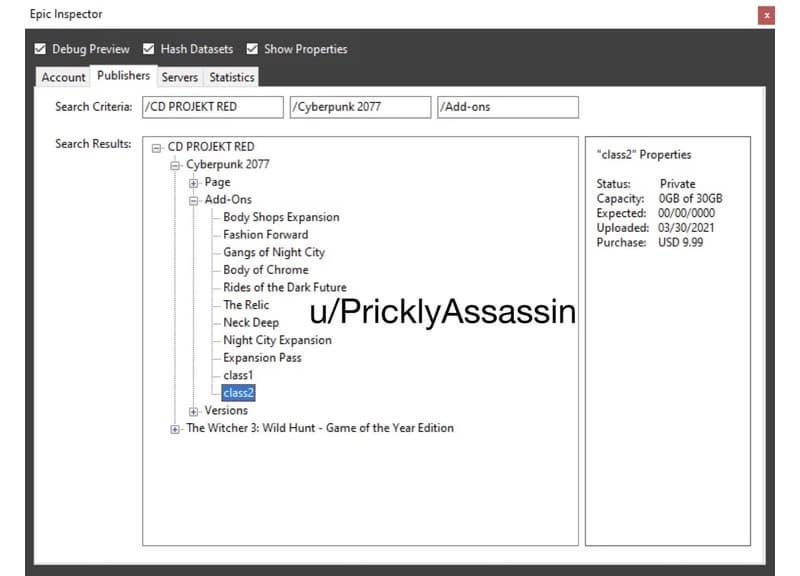Pick Rides of the Dark Future
Viewport: 800px width, 576px height.
click(285, 287)
